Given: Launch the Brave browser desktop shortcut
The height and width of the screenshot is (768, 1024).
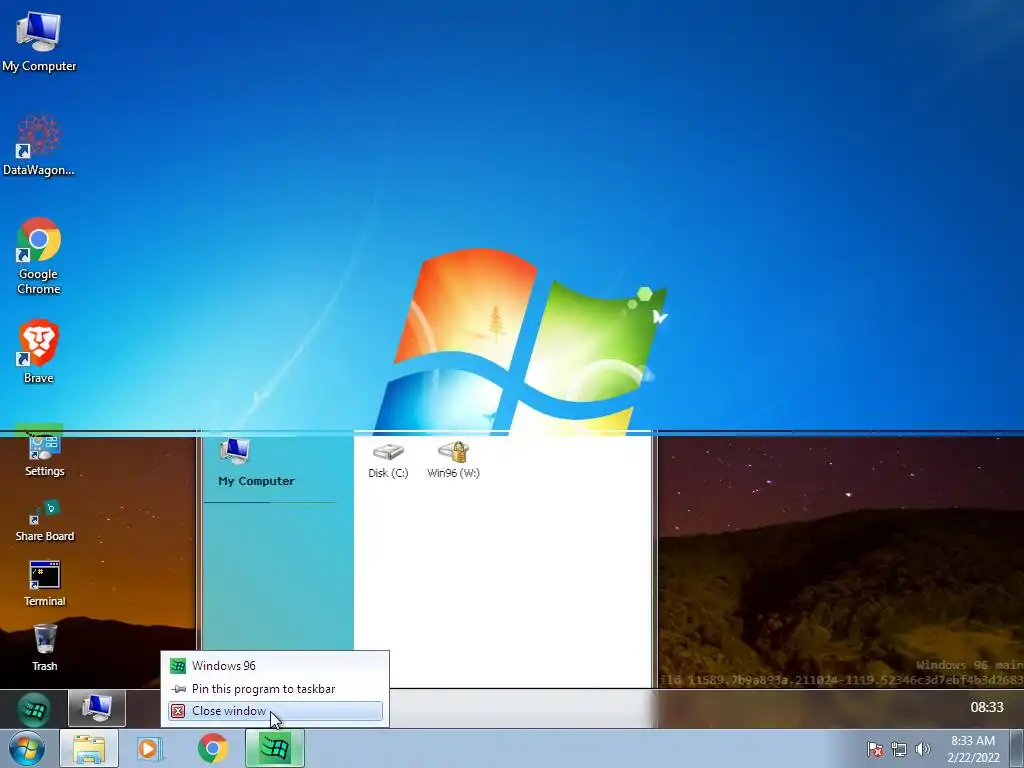Looking at the screenshot, I should [x=39, y=351].
